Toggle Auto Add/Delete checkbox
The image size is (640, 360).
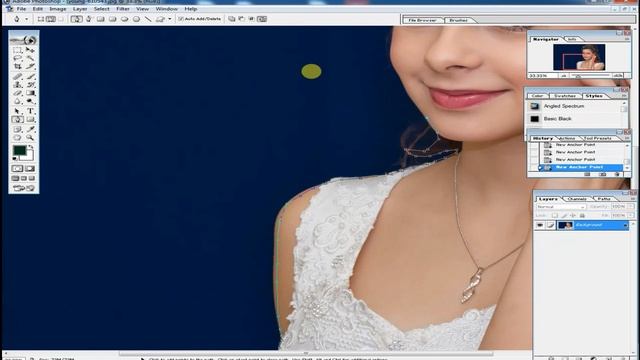(x=181, y=19)
